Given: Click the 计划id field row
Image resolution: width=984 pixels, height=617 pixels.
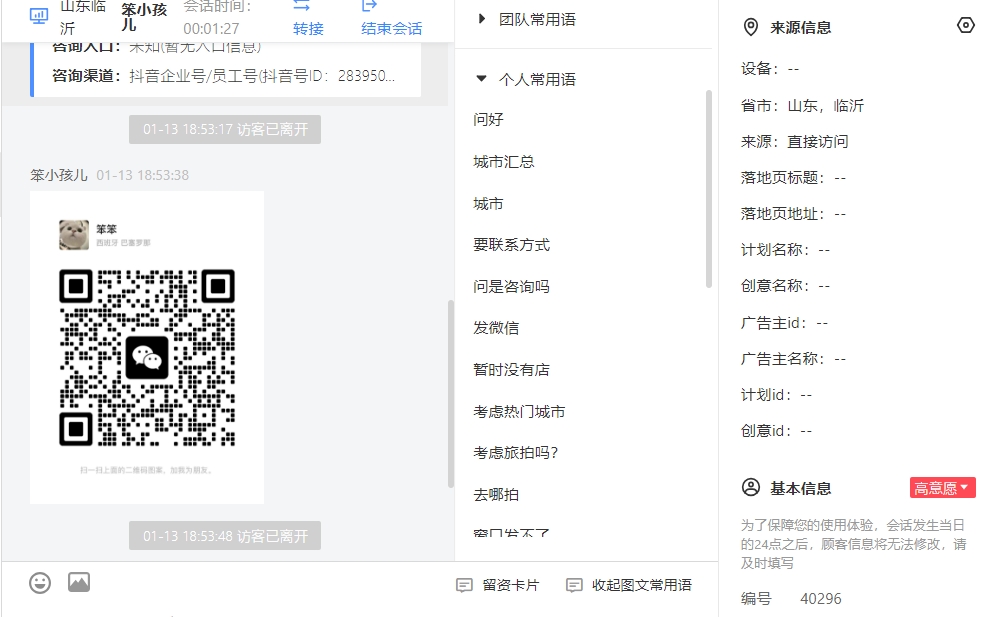Looking at the screenshot, I should click(776, 395).
